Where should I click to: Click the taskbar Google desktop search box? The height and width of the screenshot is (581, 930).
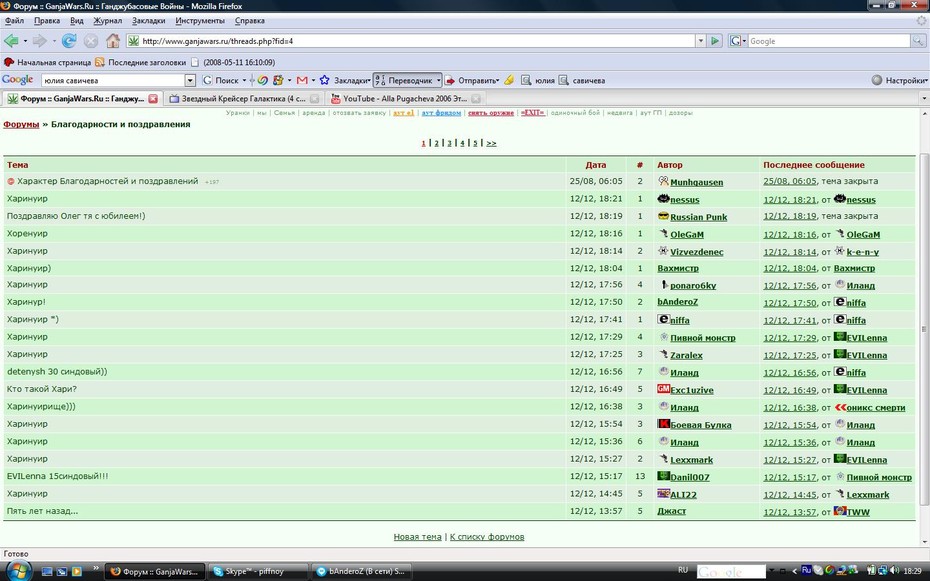tap(731, 572)
